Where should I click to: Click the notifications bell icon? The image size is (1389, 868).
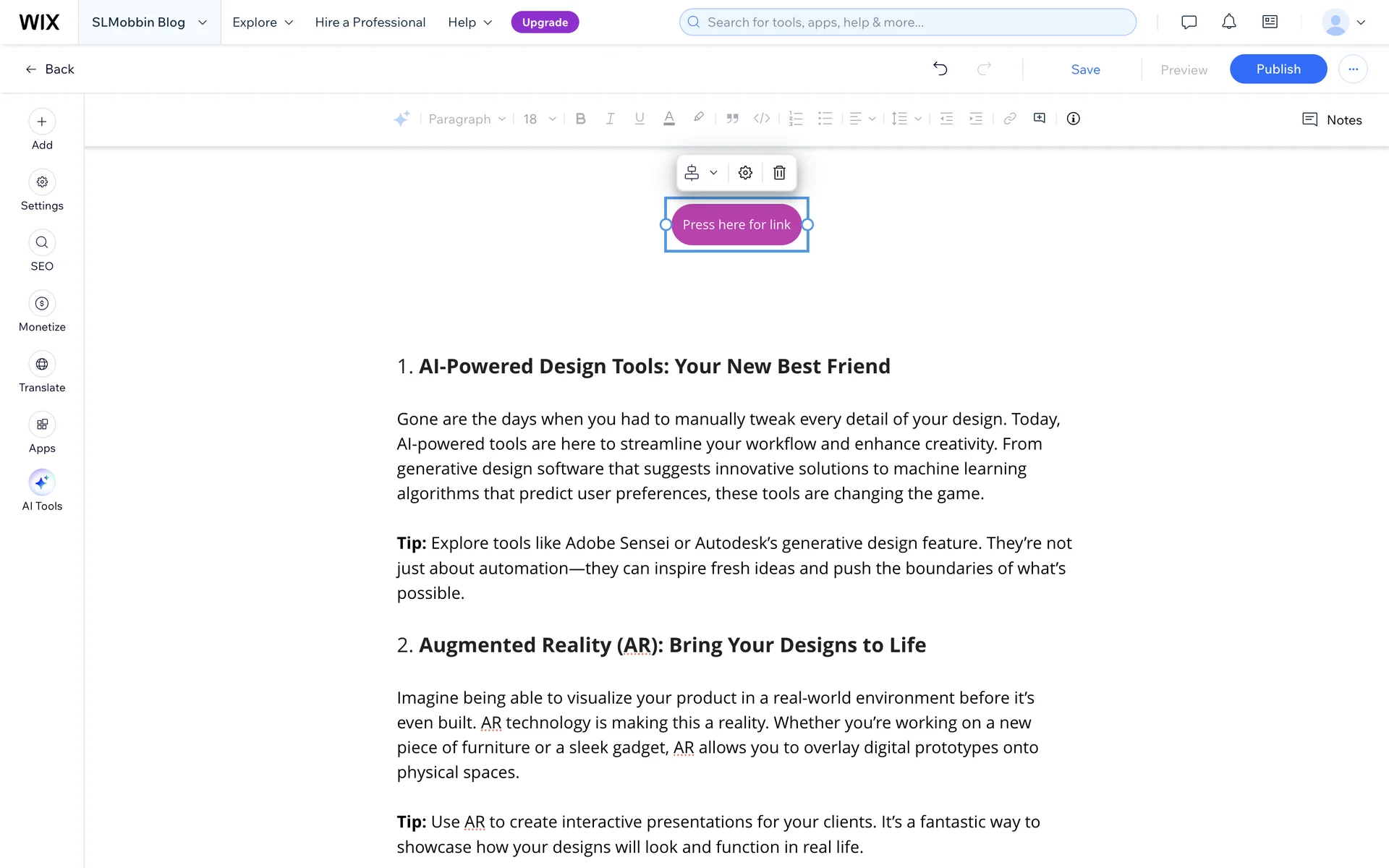tap(1228, 22)
